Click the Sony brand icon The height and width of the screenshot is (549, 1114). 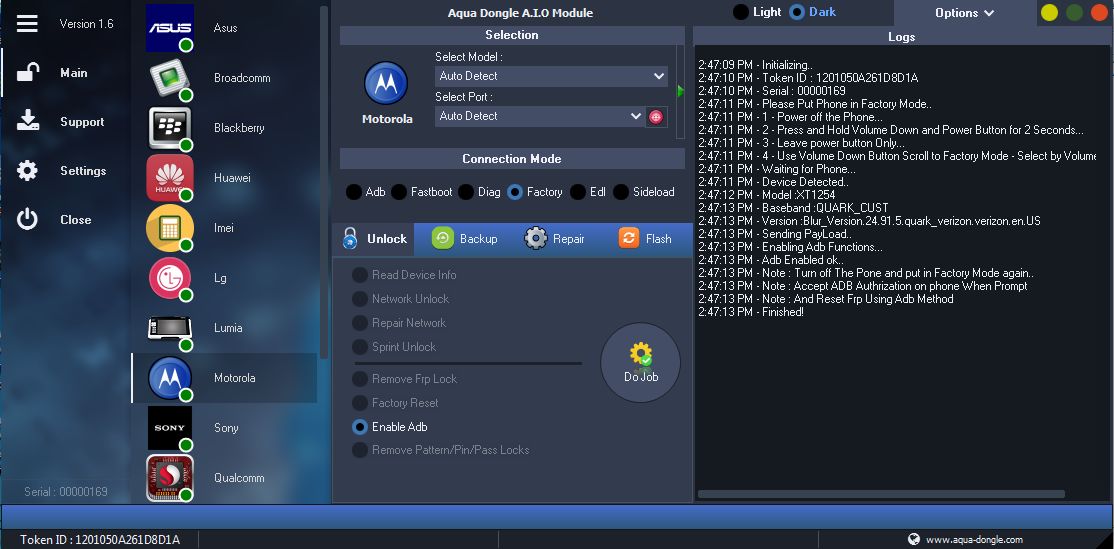point(170,428)
